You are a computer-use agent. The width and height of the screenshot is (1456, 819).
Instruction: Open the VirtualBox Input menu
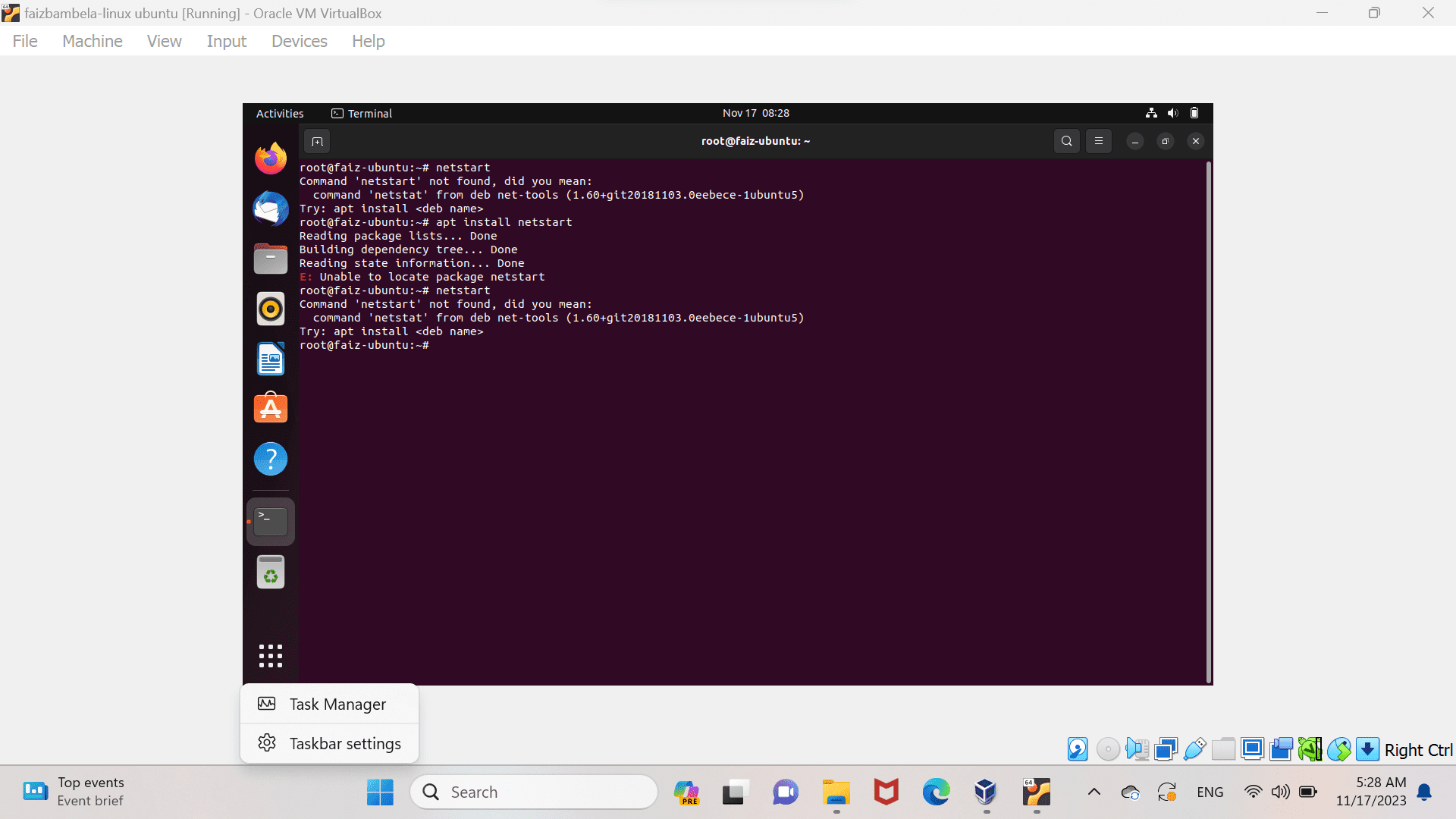point(227,41)
